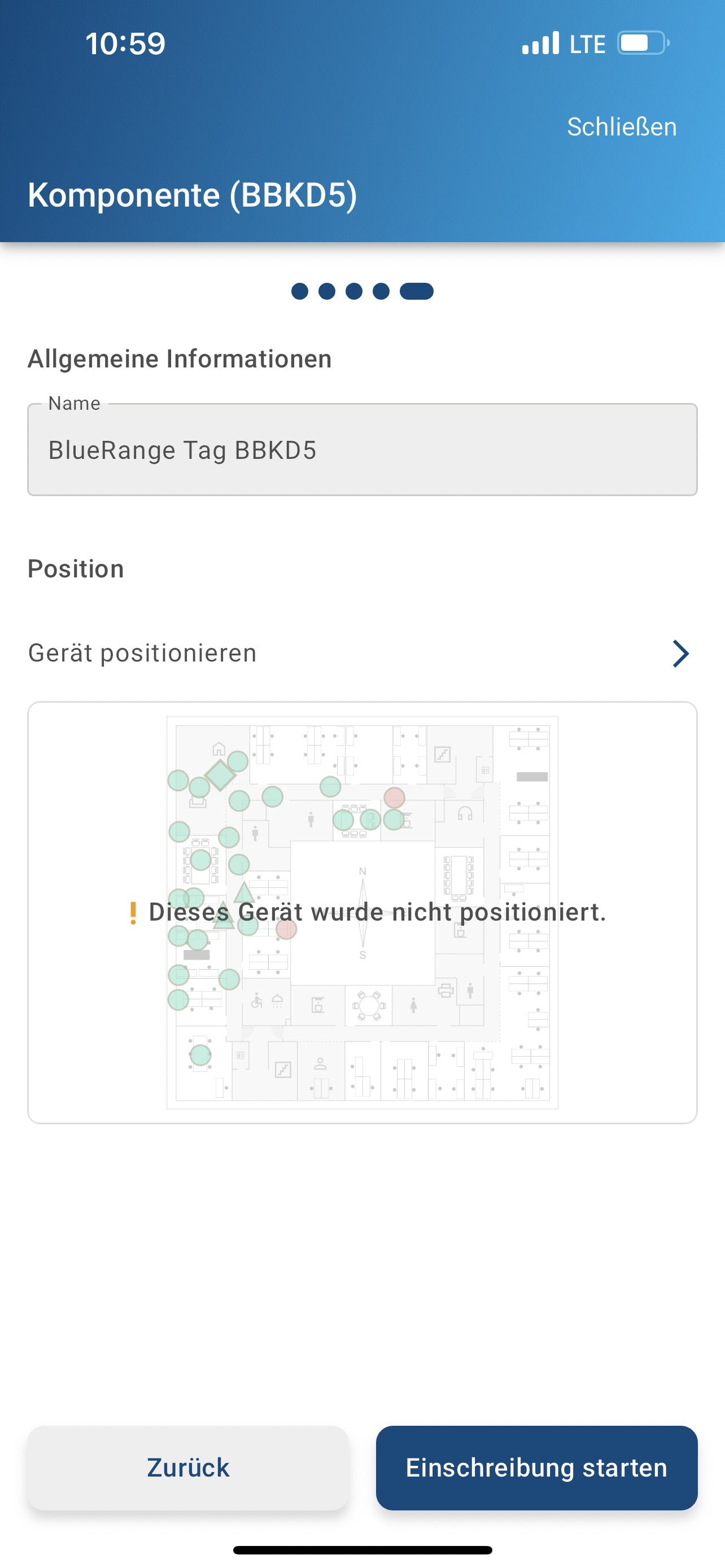Viewport: 725px width, 1568px height.
Task: Tap the headphones room icon on the map
Action: [465, 813]
